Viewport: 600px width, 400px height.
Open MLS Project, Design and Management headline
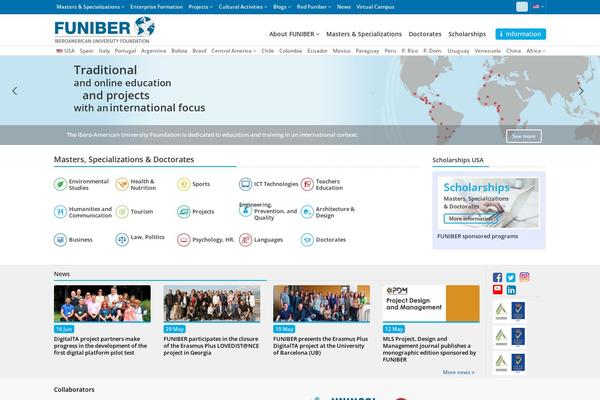click(429, 349)
